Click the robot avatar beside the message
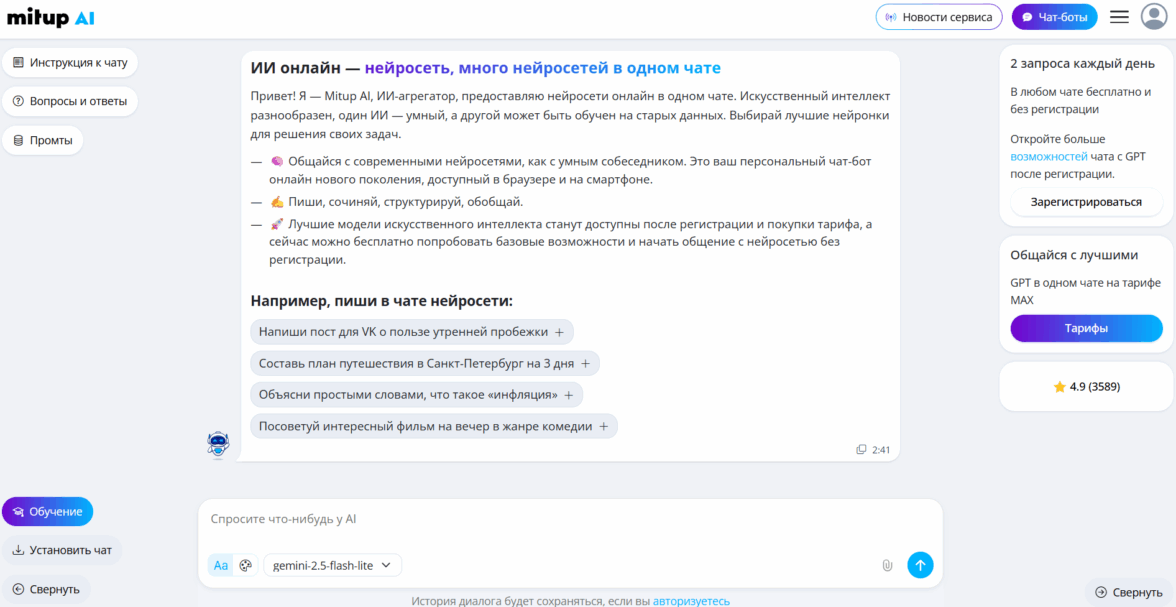The width and height of the screenshot is (1176, 607). pyautogui.click(x=218, y=445)
